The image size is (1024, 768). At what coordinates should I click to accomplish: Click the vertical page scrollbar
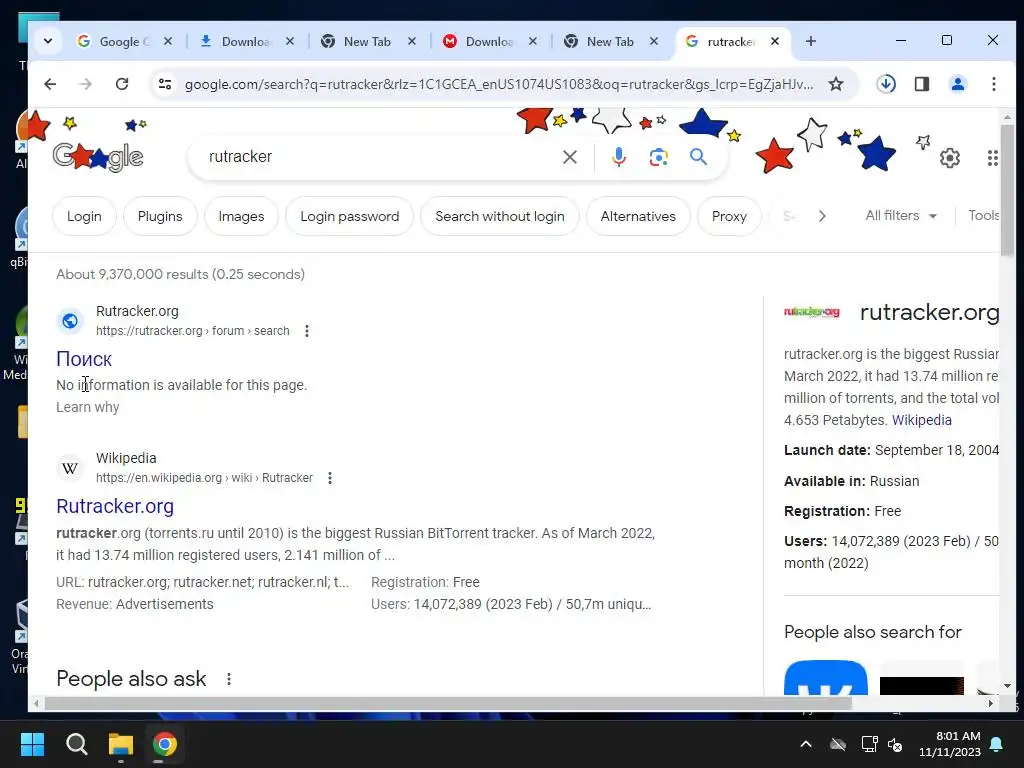[x=1007, y=189]
